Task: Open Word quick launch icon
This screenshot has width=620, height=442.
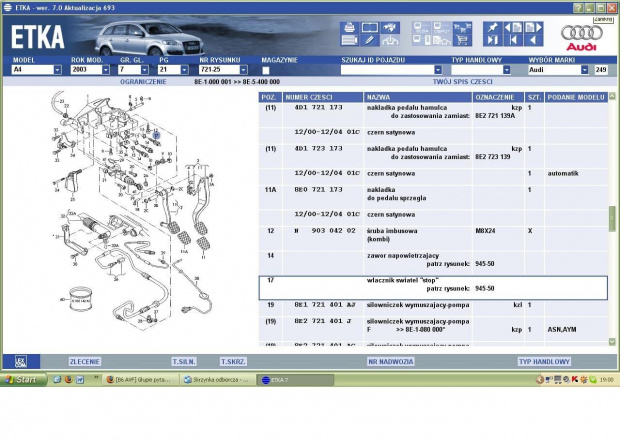Action: pyautogui.click(x=80, y=380)
